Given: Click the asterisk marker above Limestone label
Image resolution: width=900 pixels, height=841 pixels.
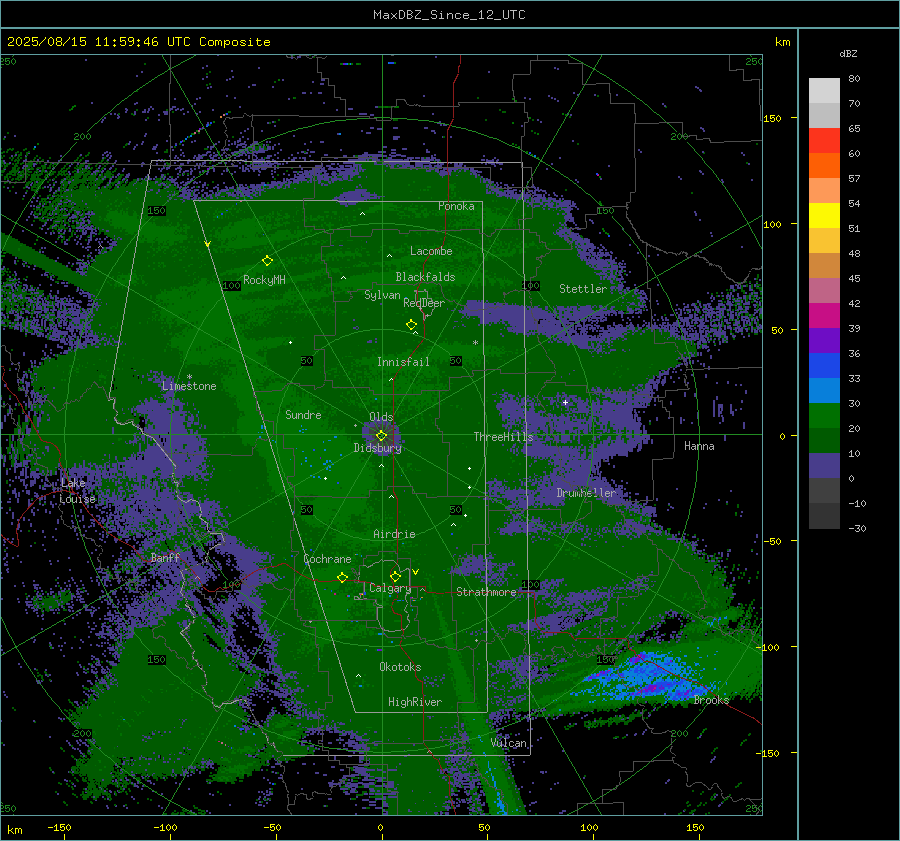Looking at the screenshot, I should click(x=189, y=377).
